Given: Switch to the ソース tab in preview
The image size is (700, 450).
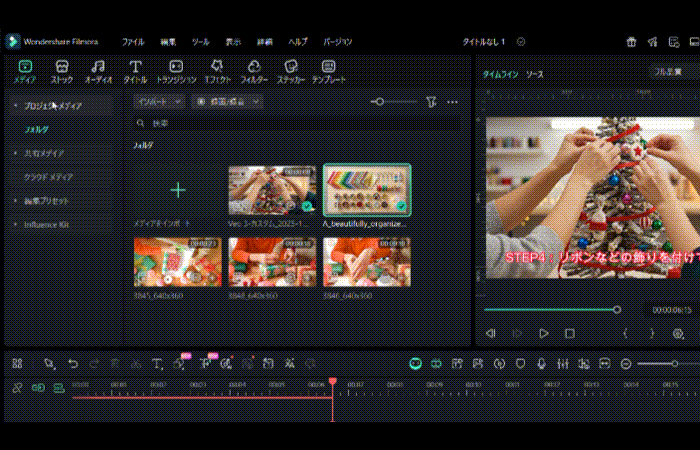Looking at the screenshot, I should (x=535, y=74).
